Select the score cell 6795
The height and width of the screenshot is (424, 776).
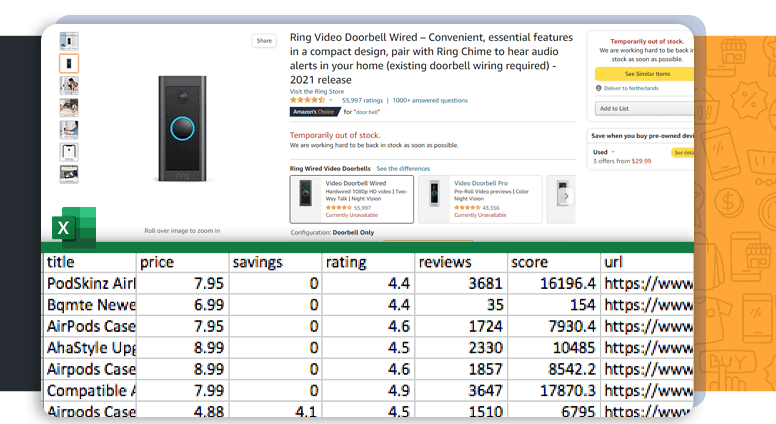pos(554,411)
